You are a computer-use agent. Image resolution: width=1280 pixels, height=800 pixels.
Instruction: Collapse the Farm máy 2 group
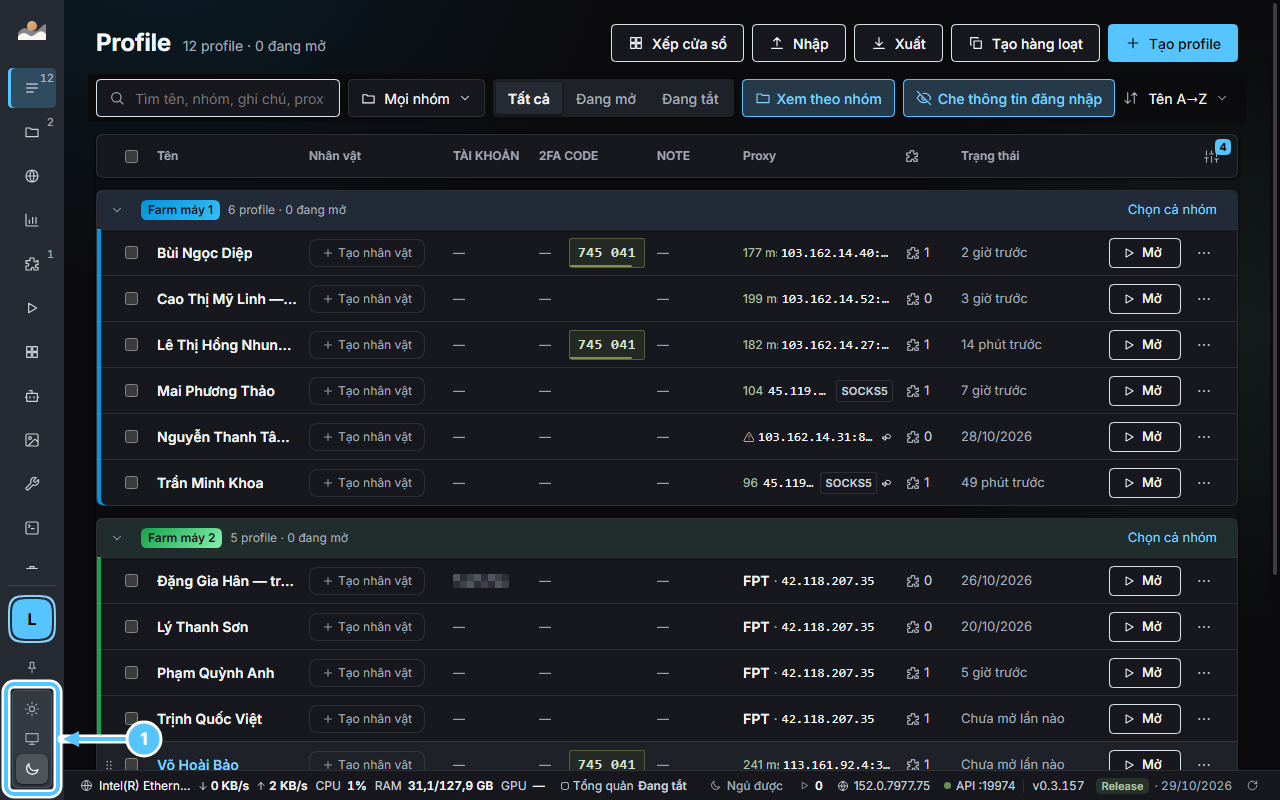pyautogui.click(x=117, y=538)
